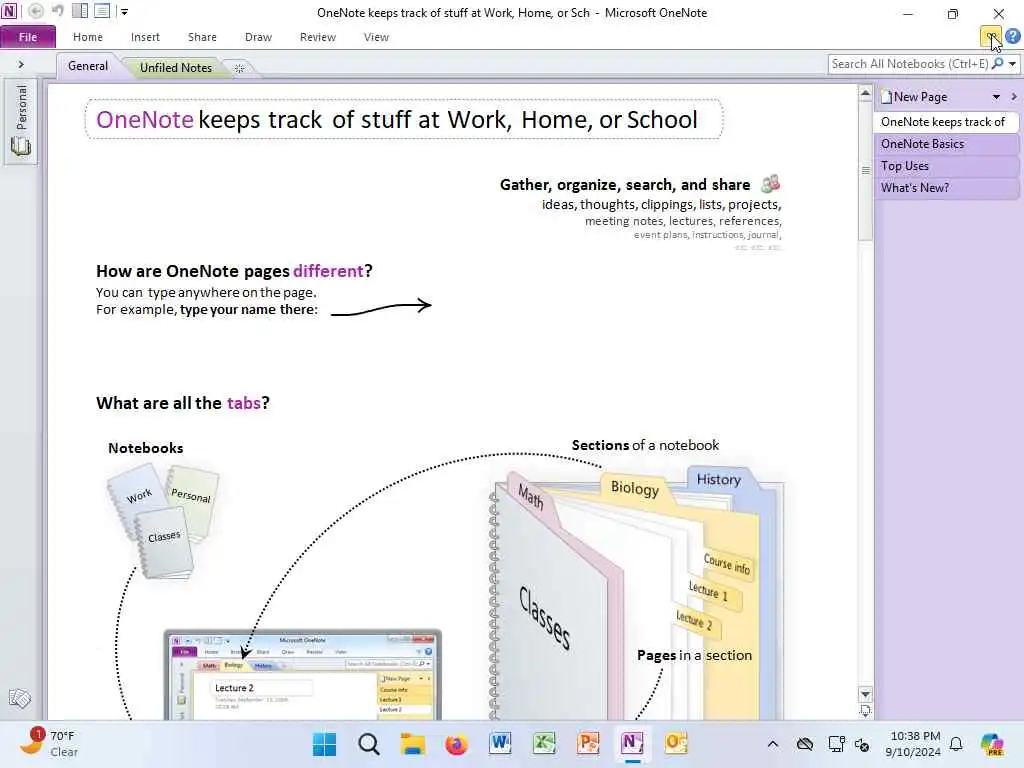This screenshot has width=1024, height=768.
Task: Open the Windows Start menu
Action: [325, 744]
